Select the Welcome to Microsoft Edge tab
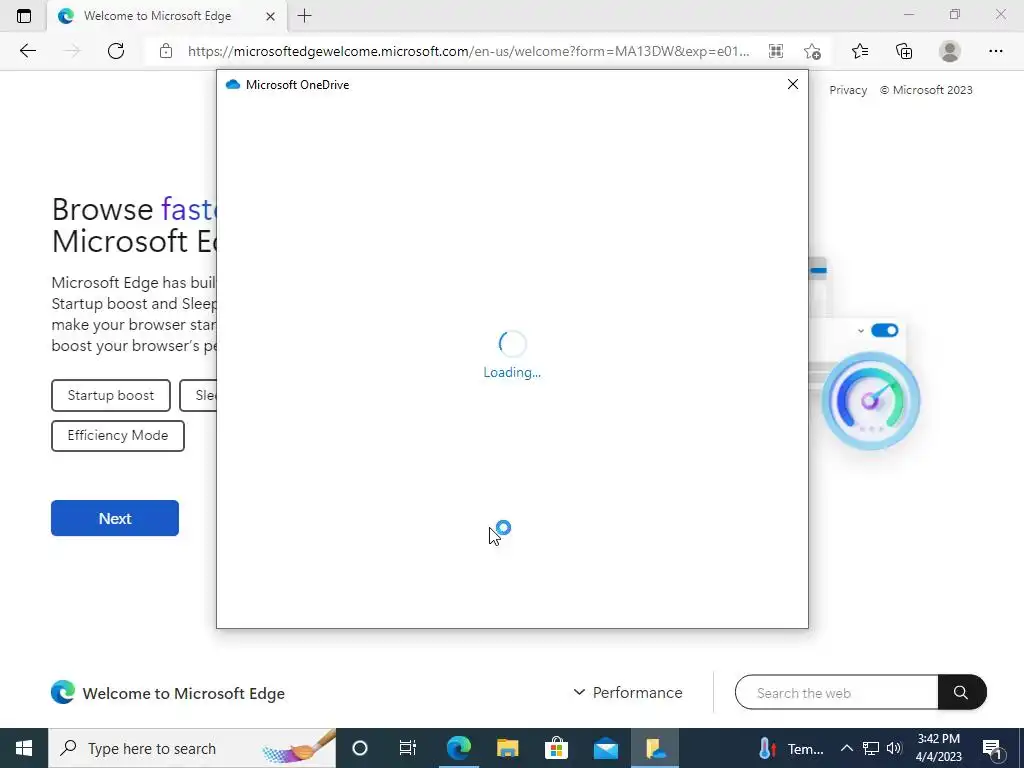 pos(157,16)
